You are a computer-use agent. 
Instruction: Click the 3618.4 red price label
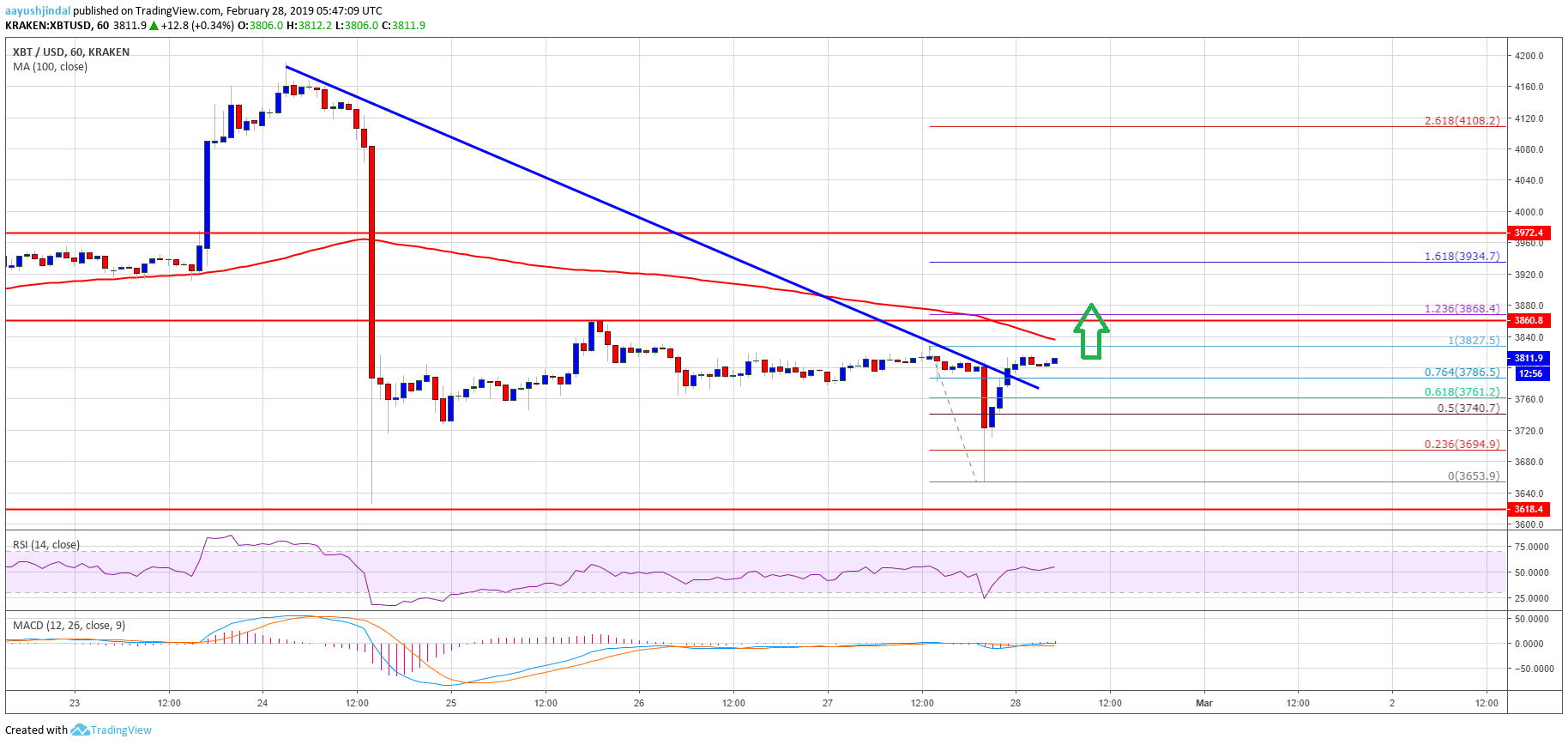1529,509
